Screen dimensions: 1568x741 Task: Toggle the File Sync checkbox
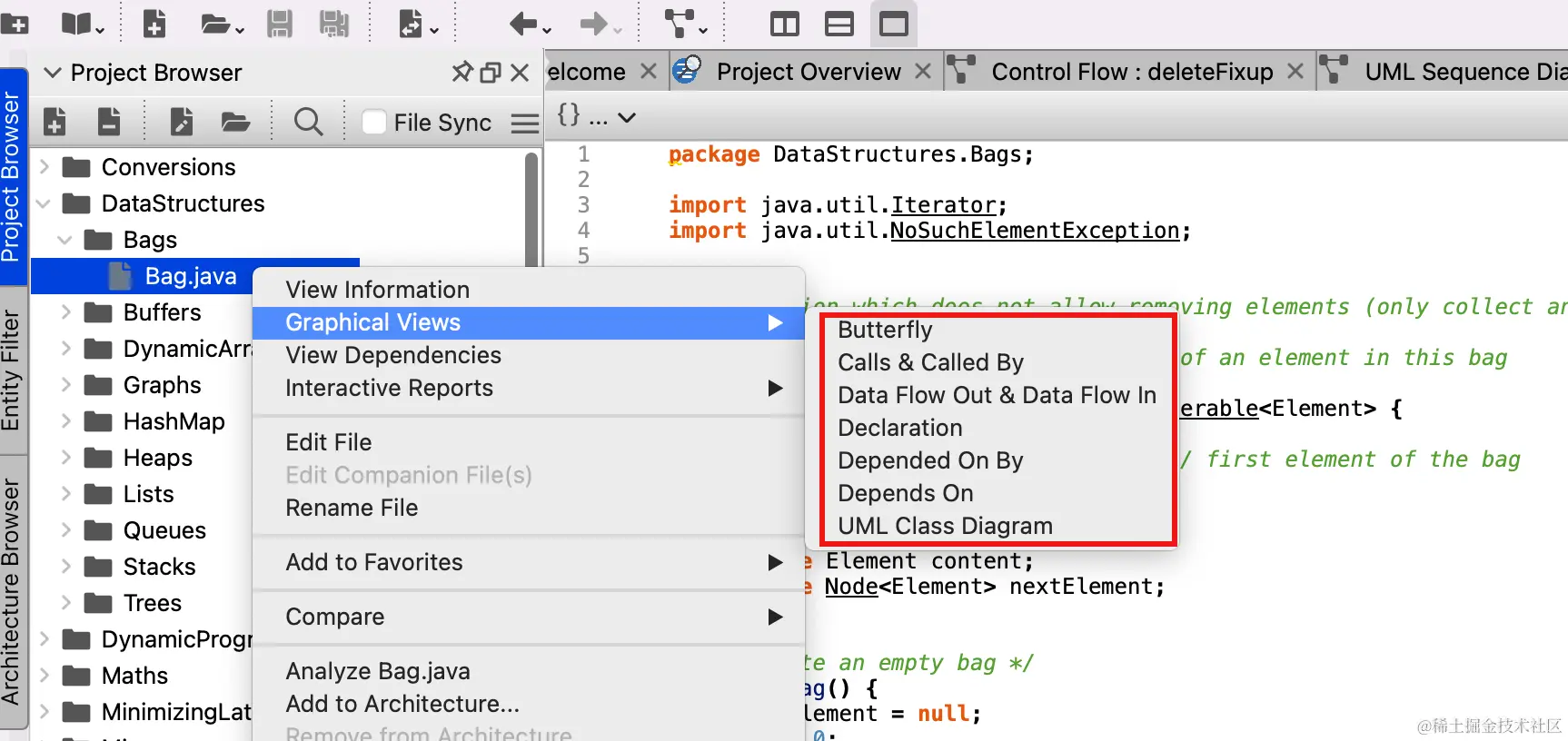click(374, 122)
